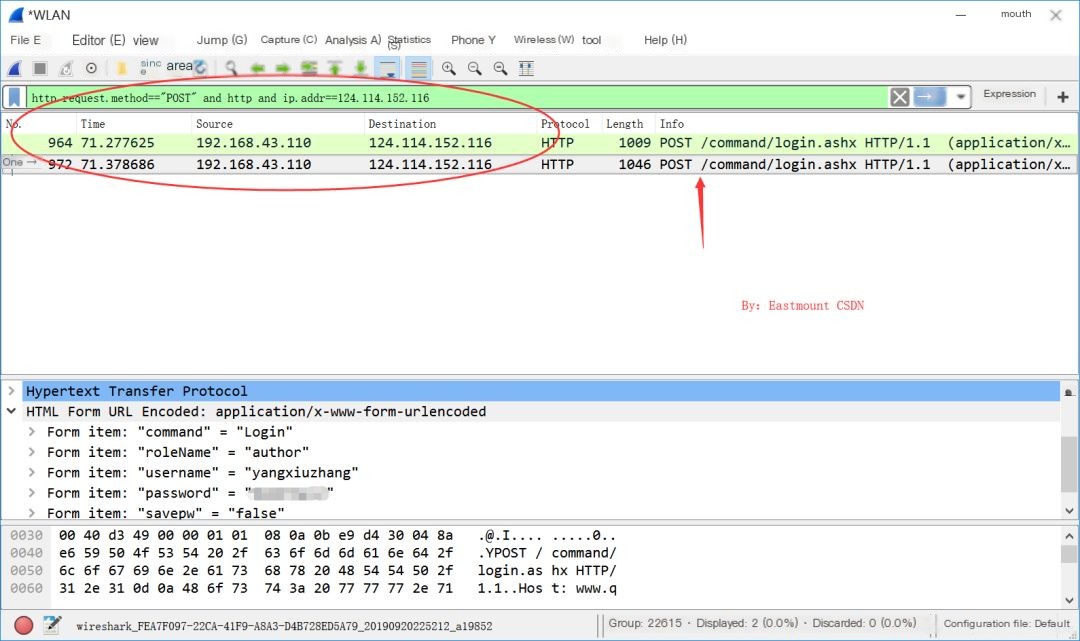Click the resize columns icon
This screenshot has height=641, width=1080.
(x=526, y=68)
